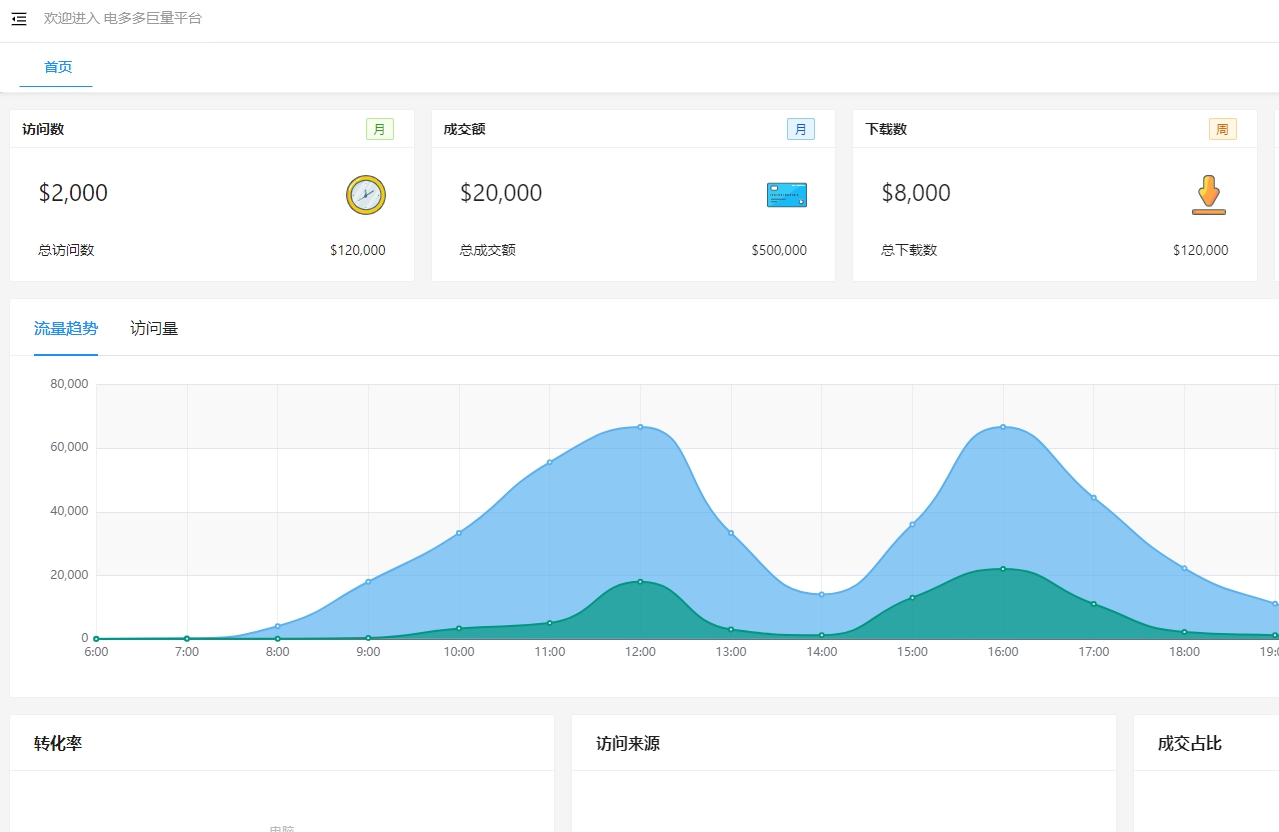1279x832 pixels.
Task: Click the credit card icon in 成交额 card
Action: tap(786, 195)
